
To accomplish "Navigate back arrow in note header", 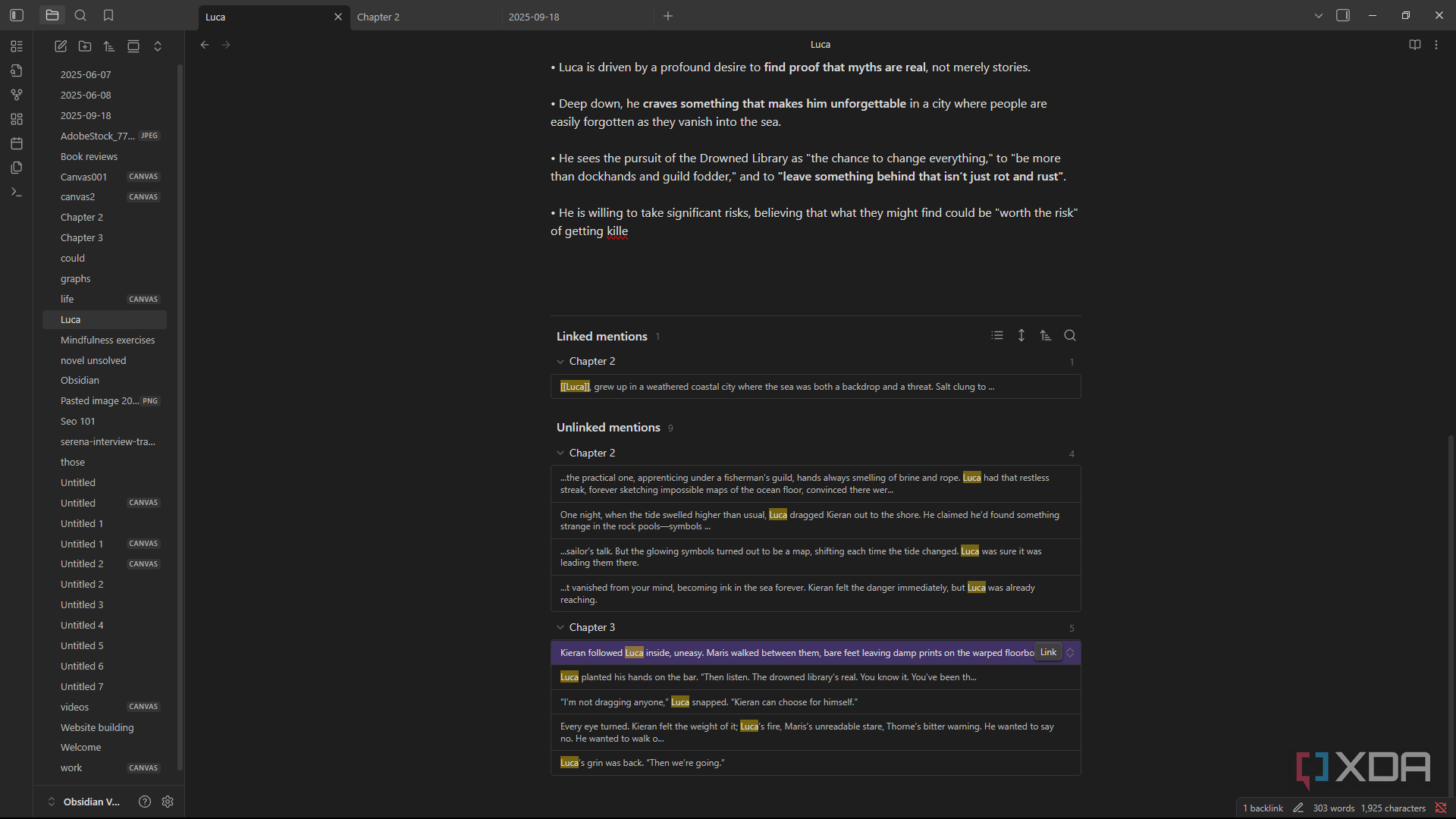I will 205,45.
